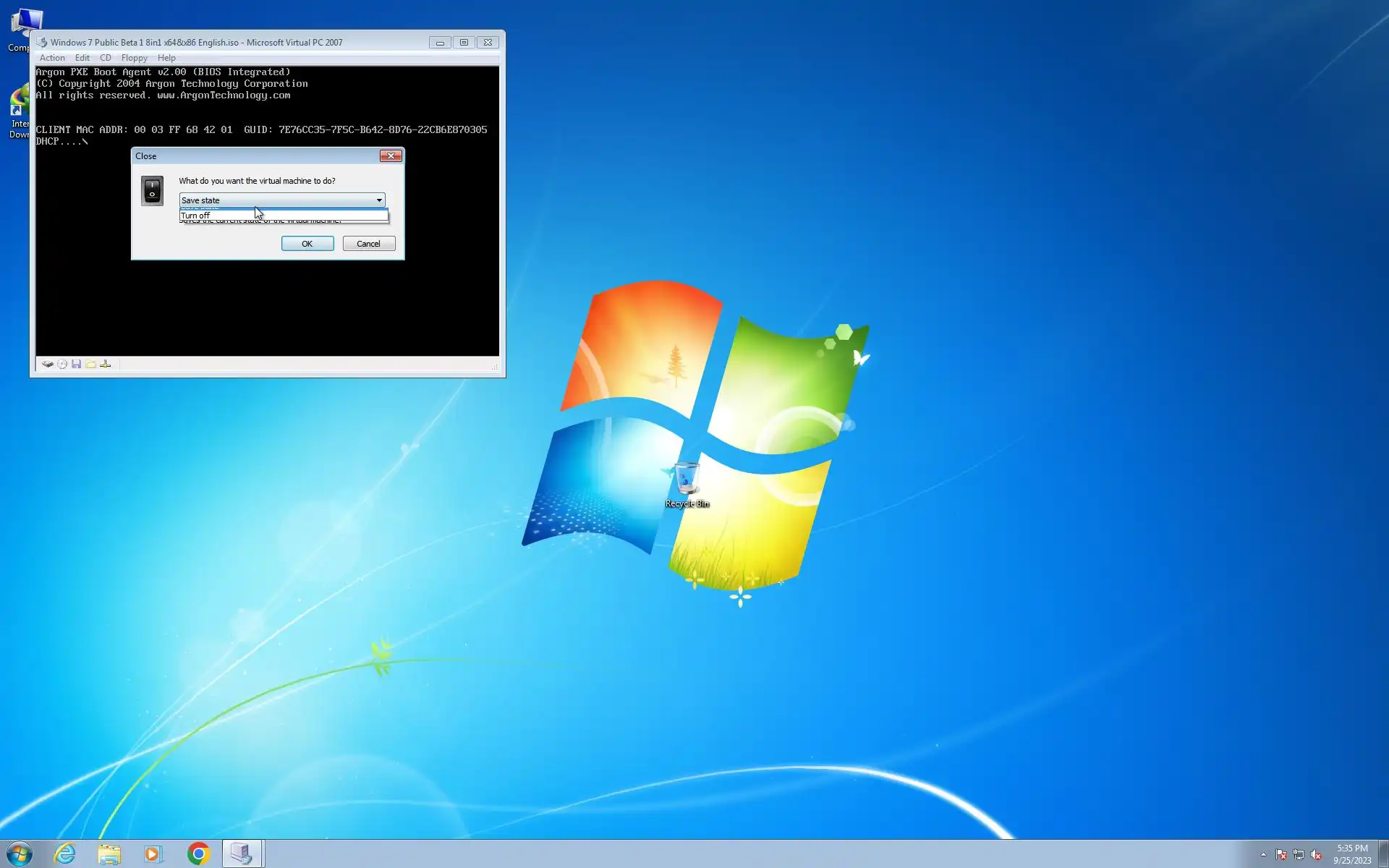Image resolution: width=1389 pixels, height=868 pixels.
Task: Open the Action menu
Action: (x=52, y=58)
